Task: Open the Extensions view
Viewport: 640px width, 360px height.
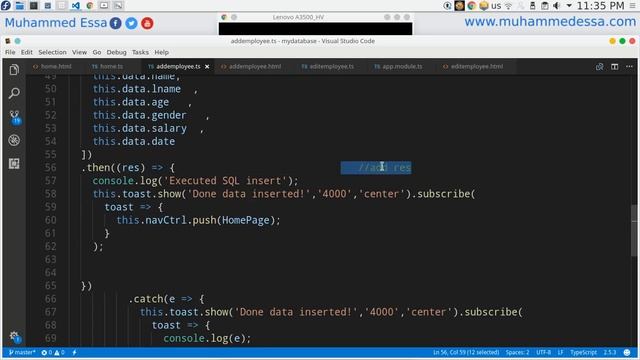Action: tap(14, 164)
